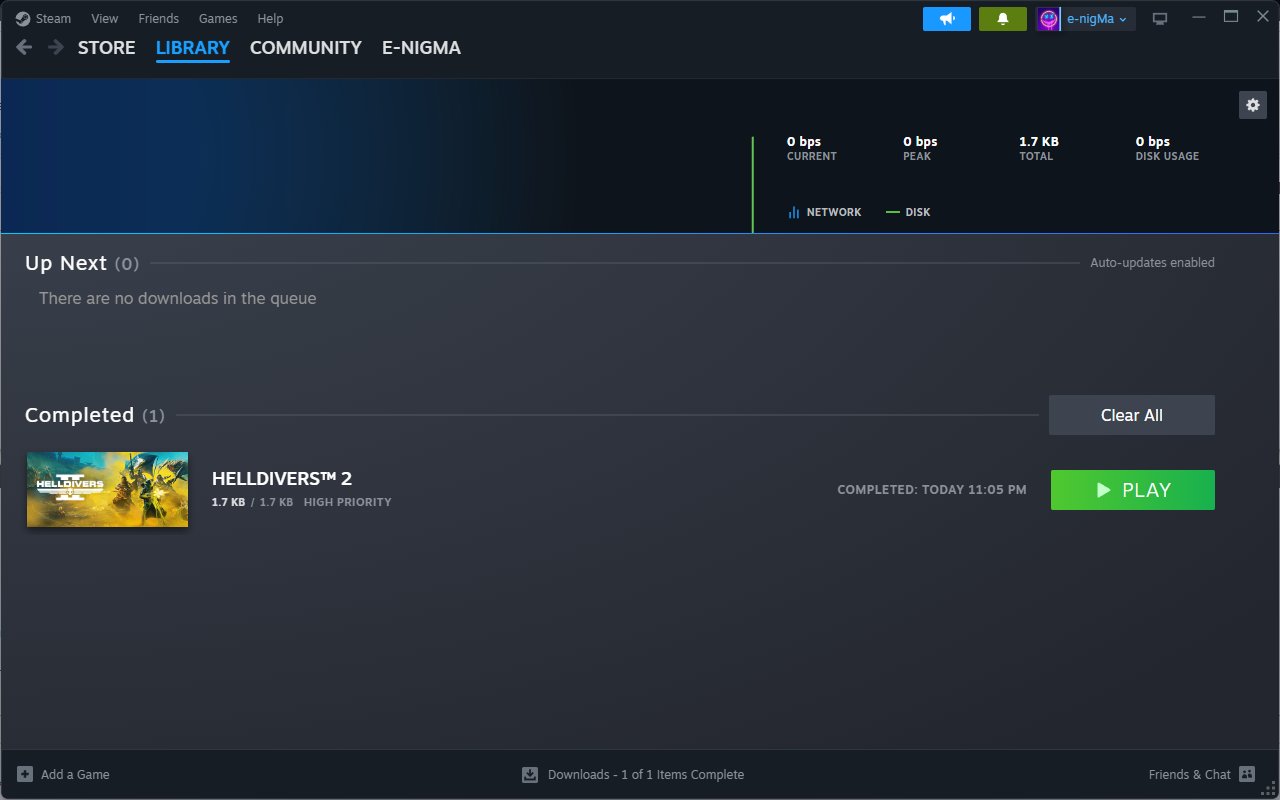Click the 0 bps PEAK stat
This screenshot has width=1280, height=800.
pyautogui.click(x=920, y=148)
